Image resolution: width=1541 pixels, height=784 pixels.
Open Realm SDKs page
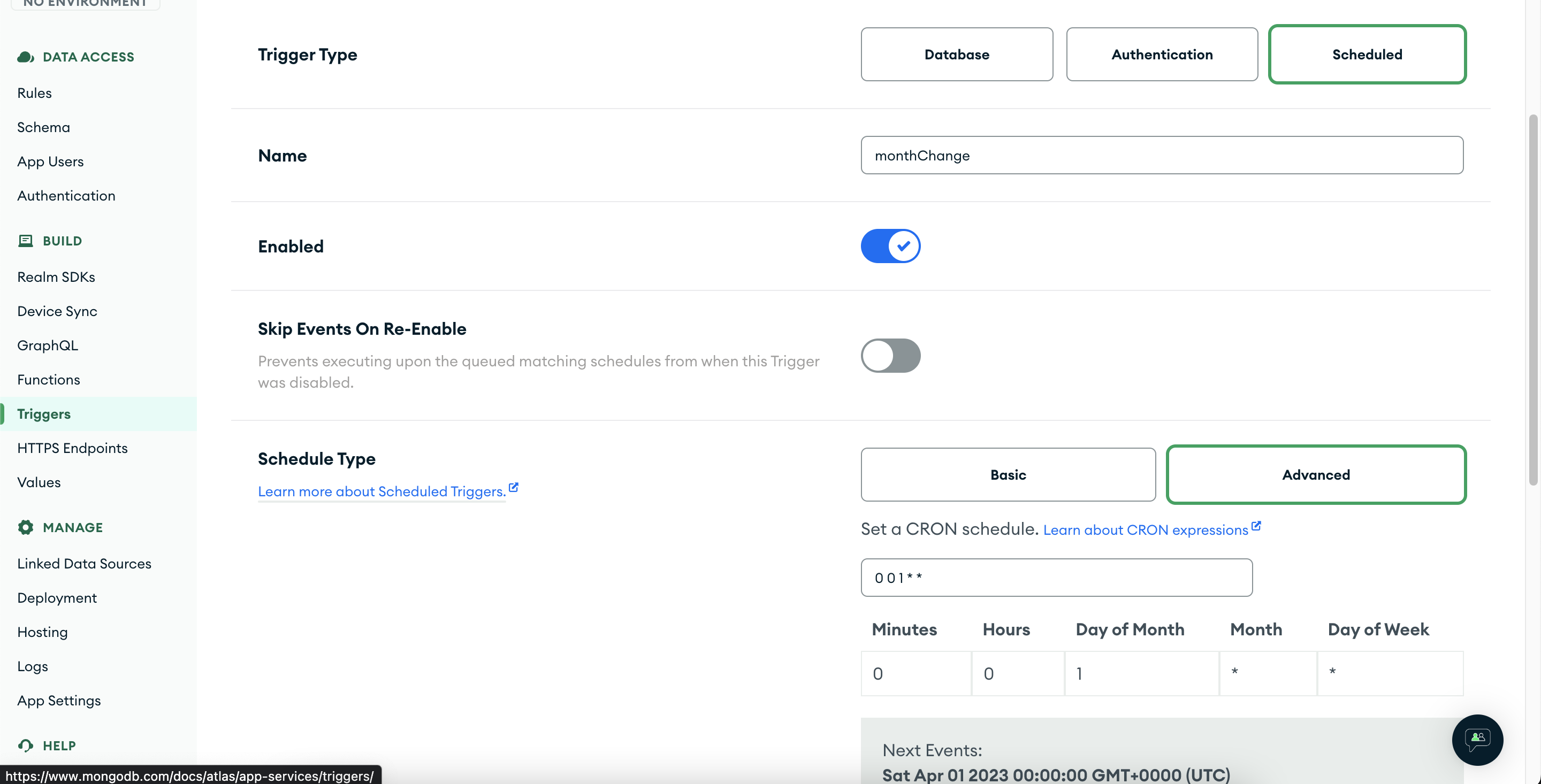(x=56, y=277)
